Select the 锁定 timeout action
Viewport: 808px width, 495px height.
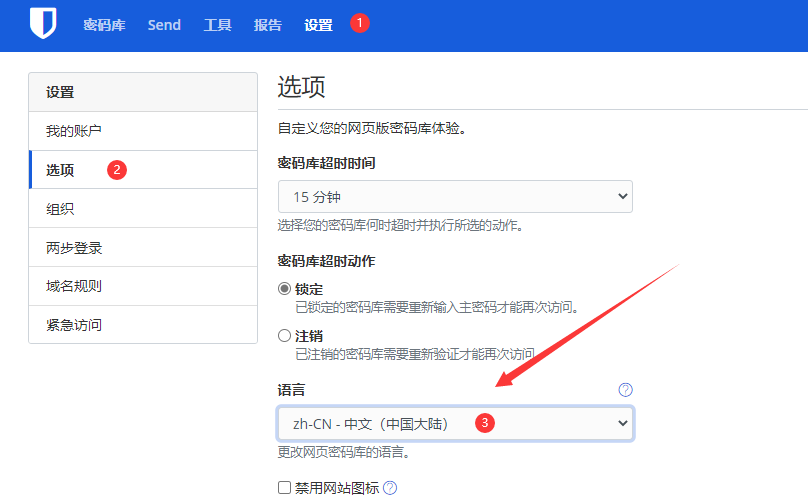pyautogui.click(x=285, y=289)
